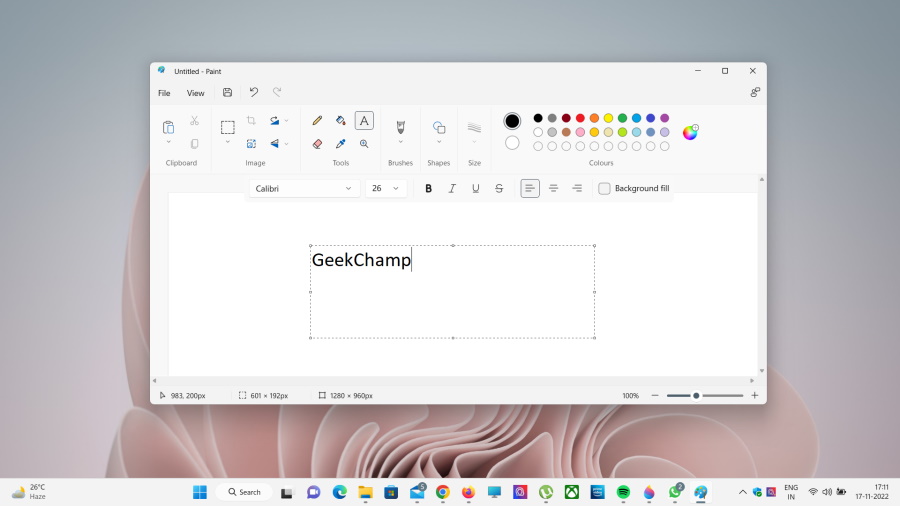Select the Fill bucket tool
The image size is (900, 506).
click(340, 120)
